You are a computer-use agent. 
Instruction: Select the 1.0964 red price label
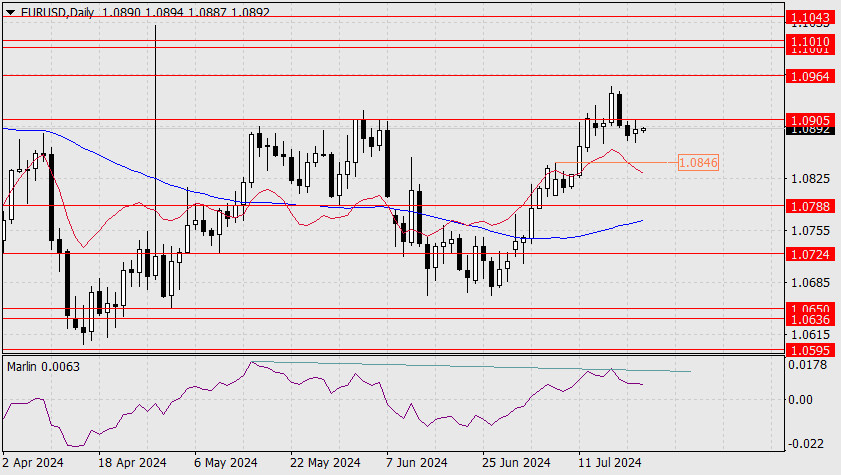tap(810, 76)
